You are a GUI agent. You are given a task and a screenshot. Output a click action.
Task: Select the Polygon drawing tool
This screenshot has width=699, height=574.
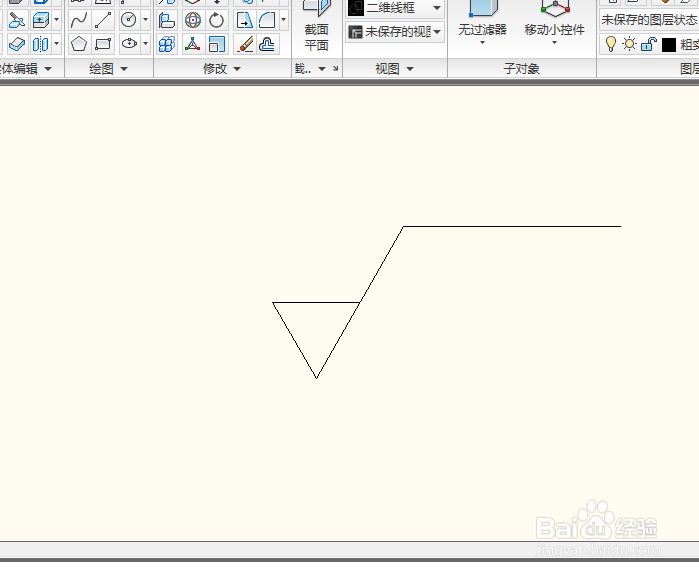[79, 44]
